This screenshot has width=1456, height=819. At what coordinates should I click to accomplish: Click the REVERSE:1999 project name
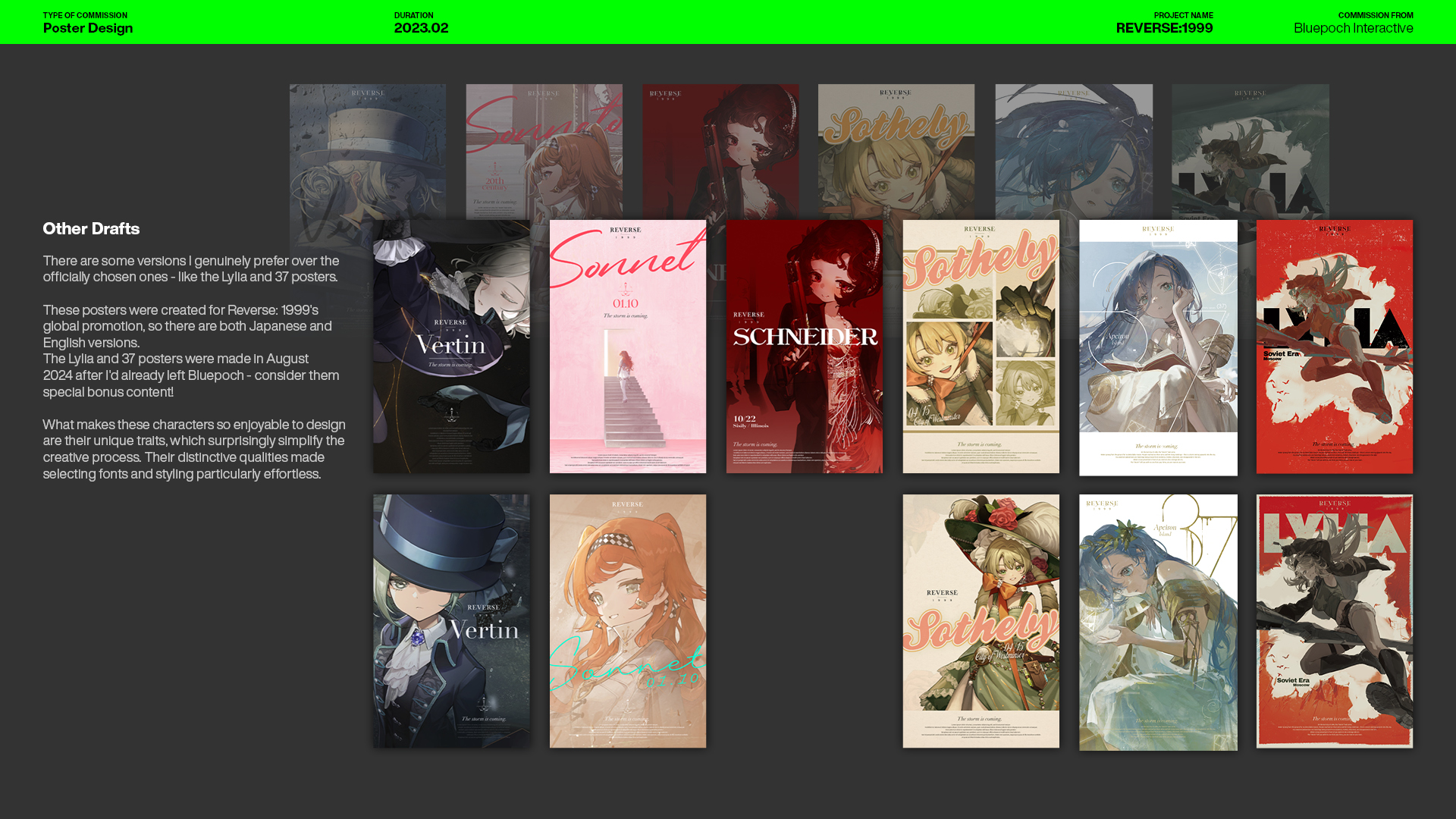click(x=1165, y=28)
